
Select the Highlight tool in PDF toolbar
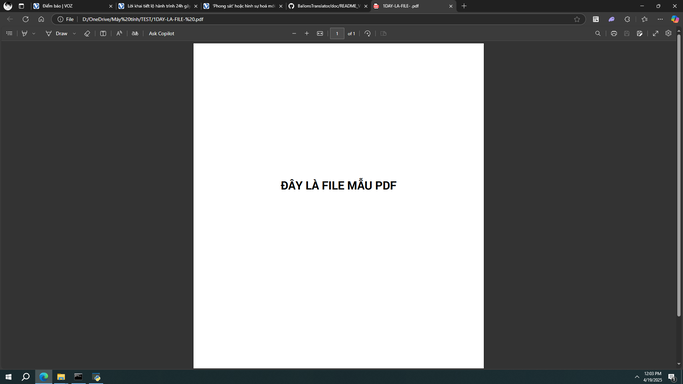[24, 34]
